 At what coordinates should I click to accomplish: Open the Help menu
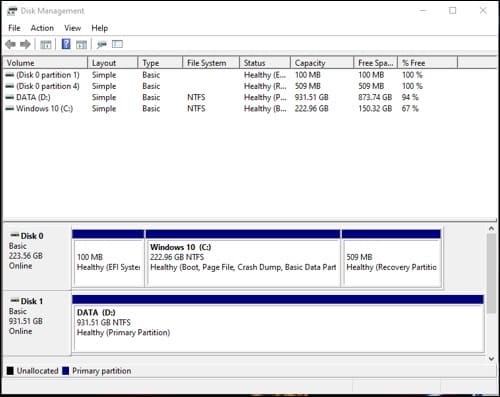[100, 28]
